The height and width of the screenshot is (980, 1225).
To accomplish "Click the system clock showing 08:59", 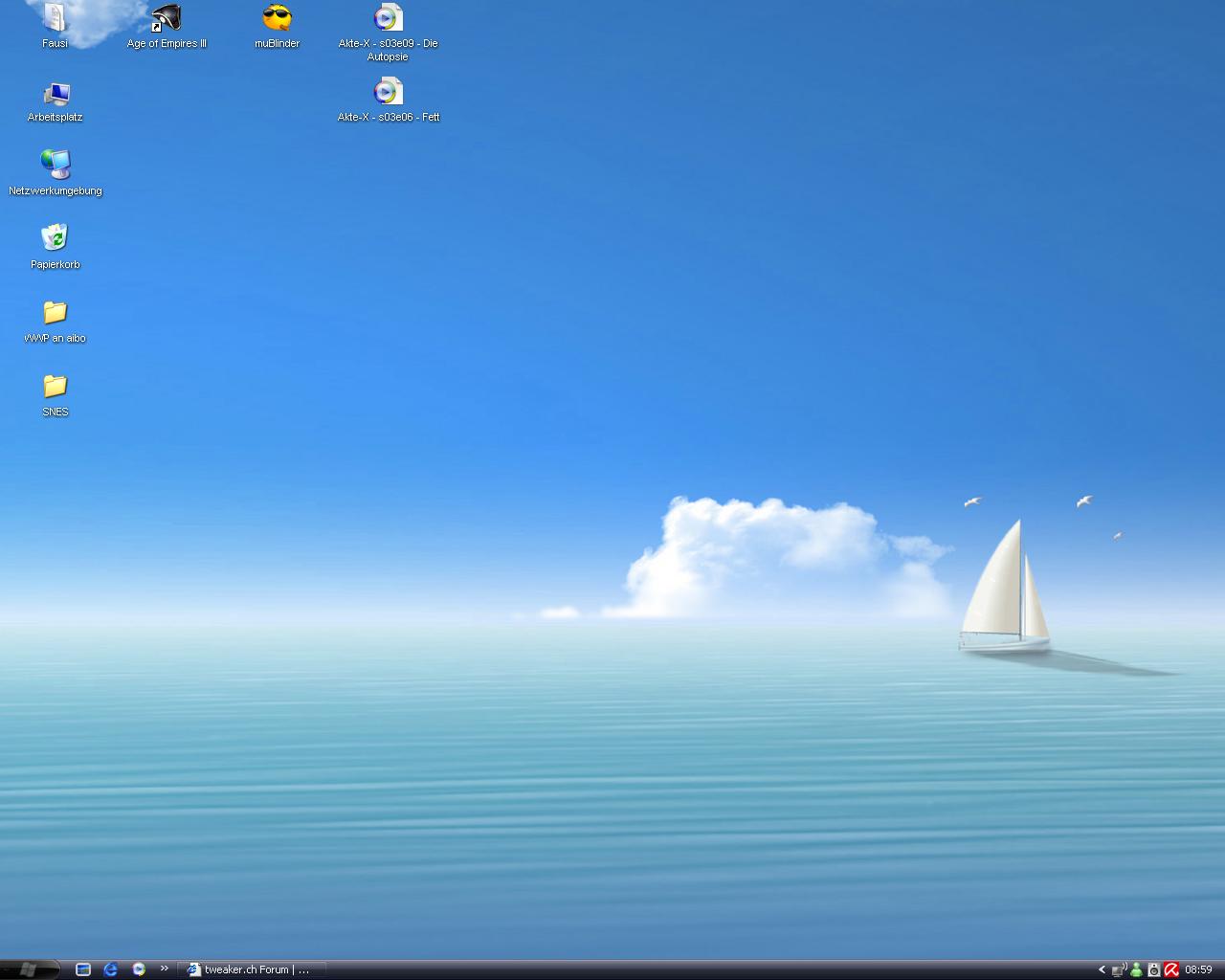I will (x=1198, y=969).
